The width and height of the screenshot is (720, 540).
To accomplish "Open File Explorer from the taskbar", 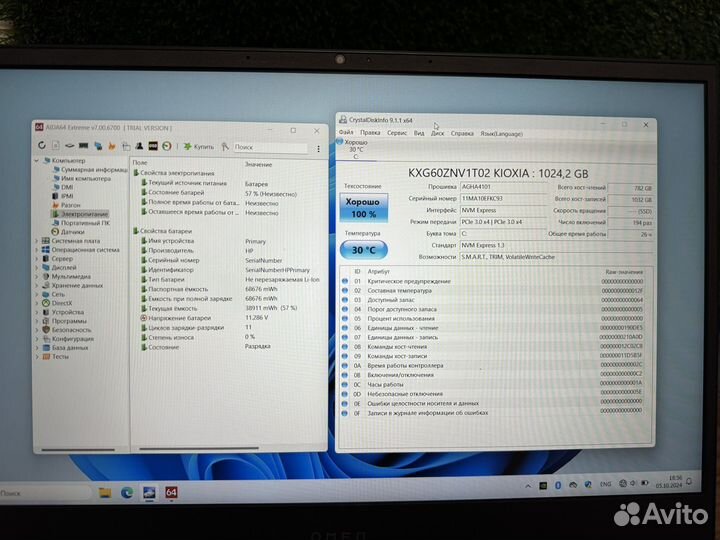I will tap(105, 493).
